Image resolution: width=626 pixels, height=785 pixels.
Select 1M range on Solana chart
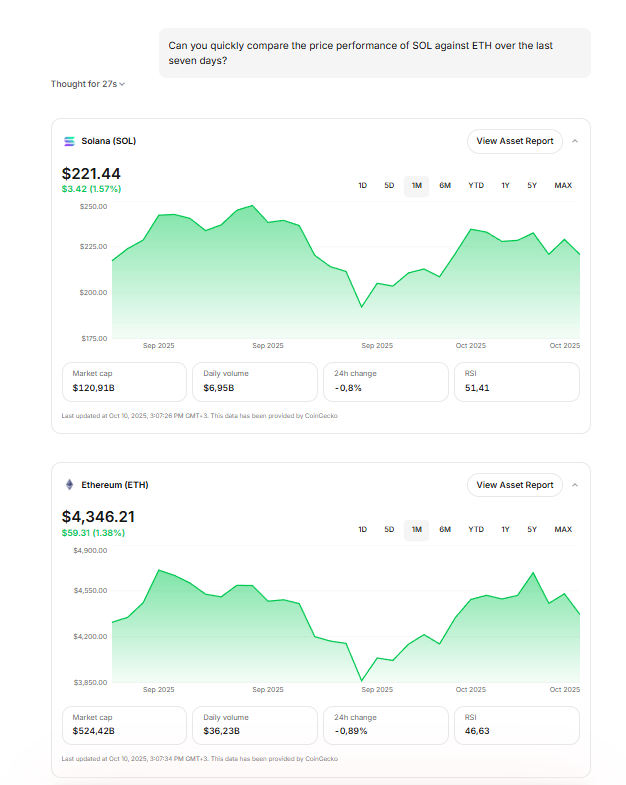417,186
